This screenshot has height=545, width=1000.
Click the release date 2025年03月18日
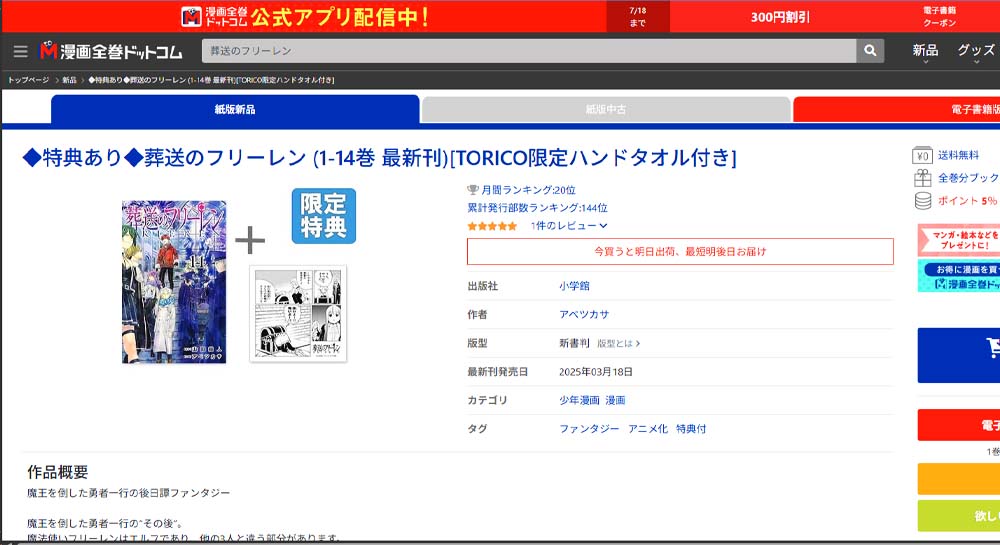(596, 372)
